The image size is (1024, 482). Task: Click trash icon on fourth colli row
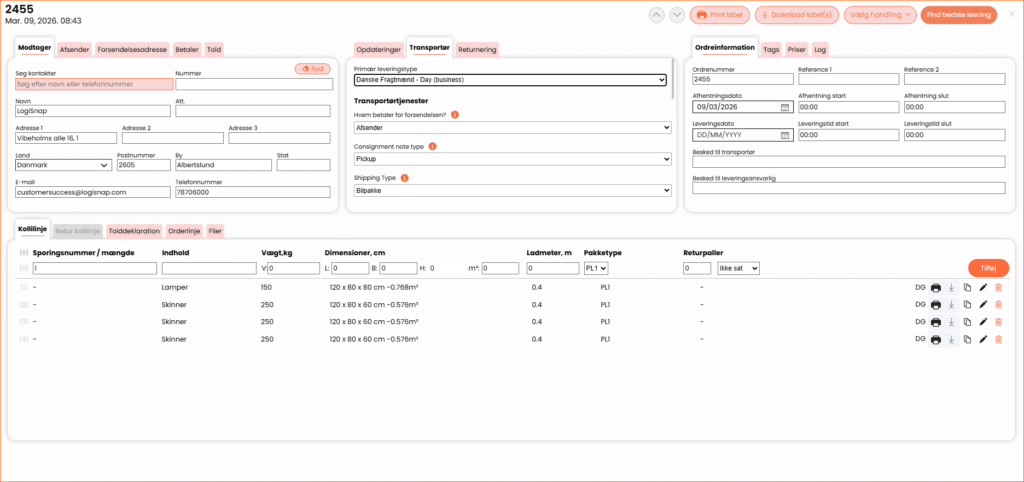(x=998, y=340)
